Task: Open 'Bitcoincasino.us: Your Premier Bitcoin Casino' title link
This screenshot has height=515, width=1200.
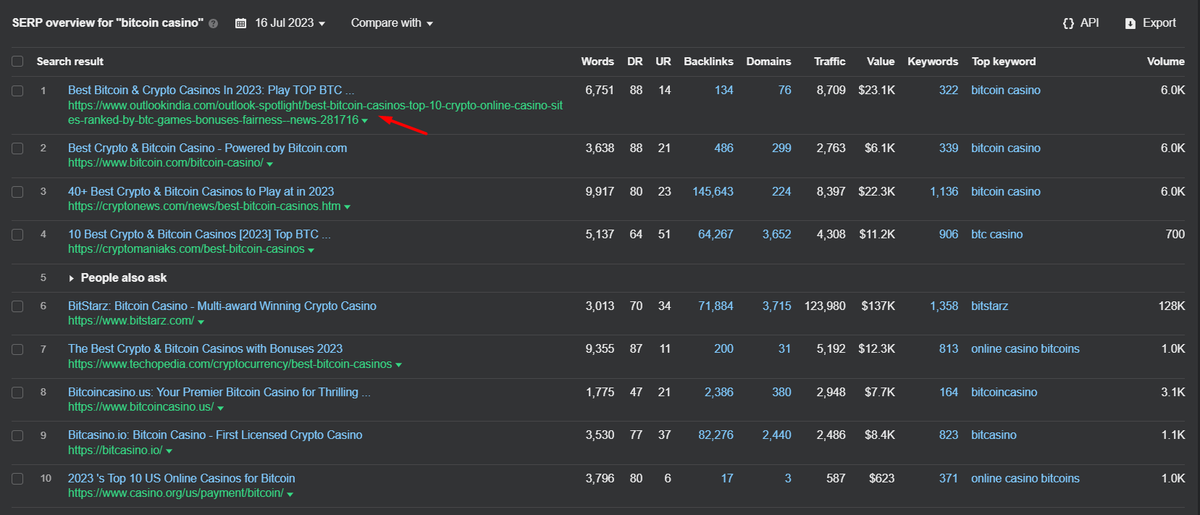Action: tap(219, 392)
